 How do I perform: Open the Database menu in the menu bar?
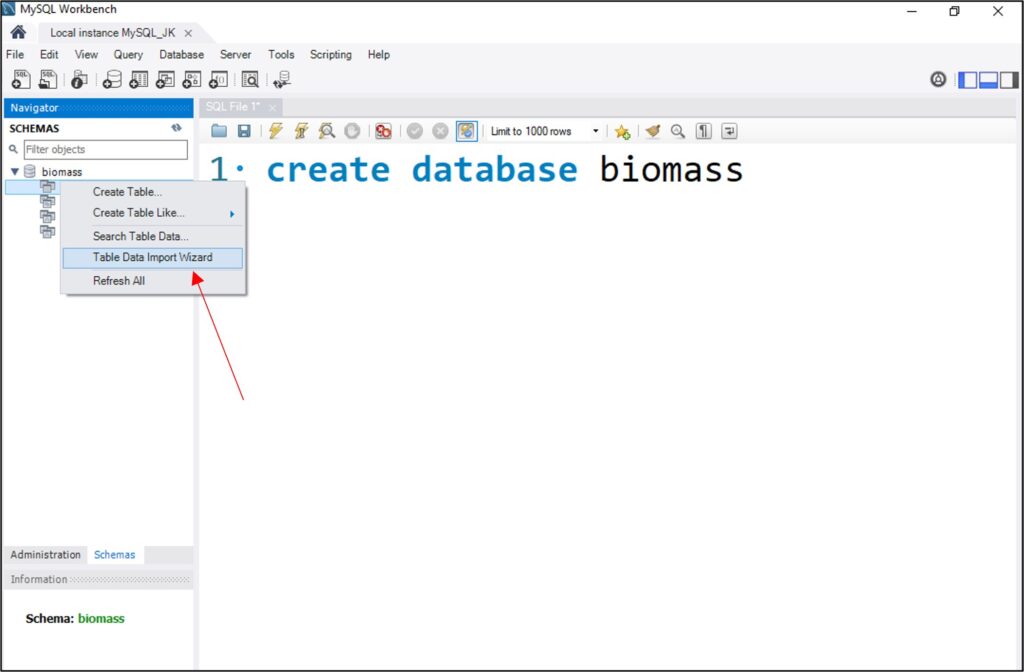pos(181,55)
